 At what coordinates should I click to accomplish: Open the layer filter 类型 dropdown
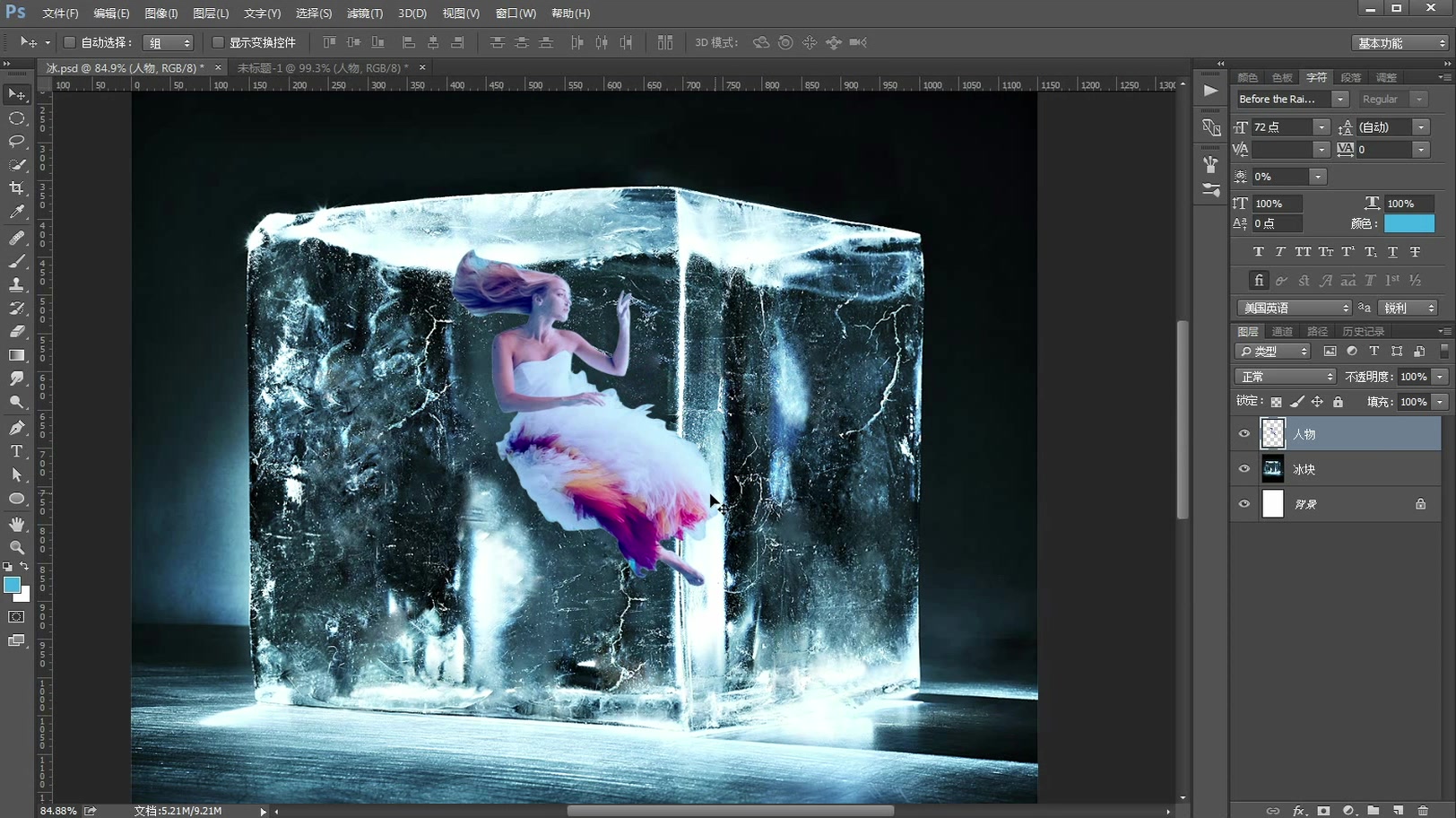pos(1272,352)
